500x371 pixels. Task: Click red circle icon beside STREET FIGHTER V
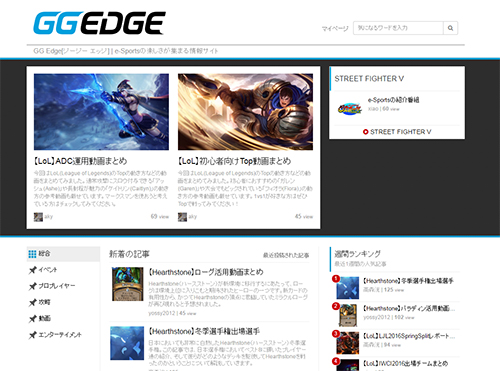[366, 132]
